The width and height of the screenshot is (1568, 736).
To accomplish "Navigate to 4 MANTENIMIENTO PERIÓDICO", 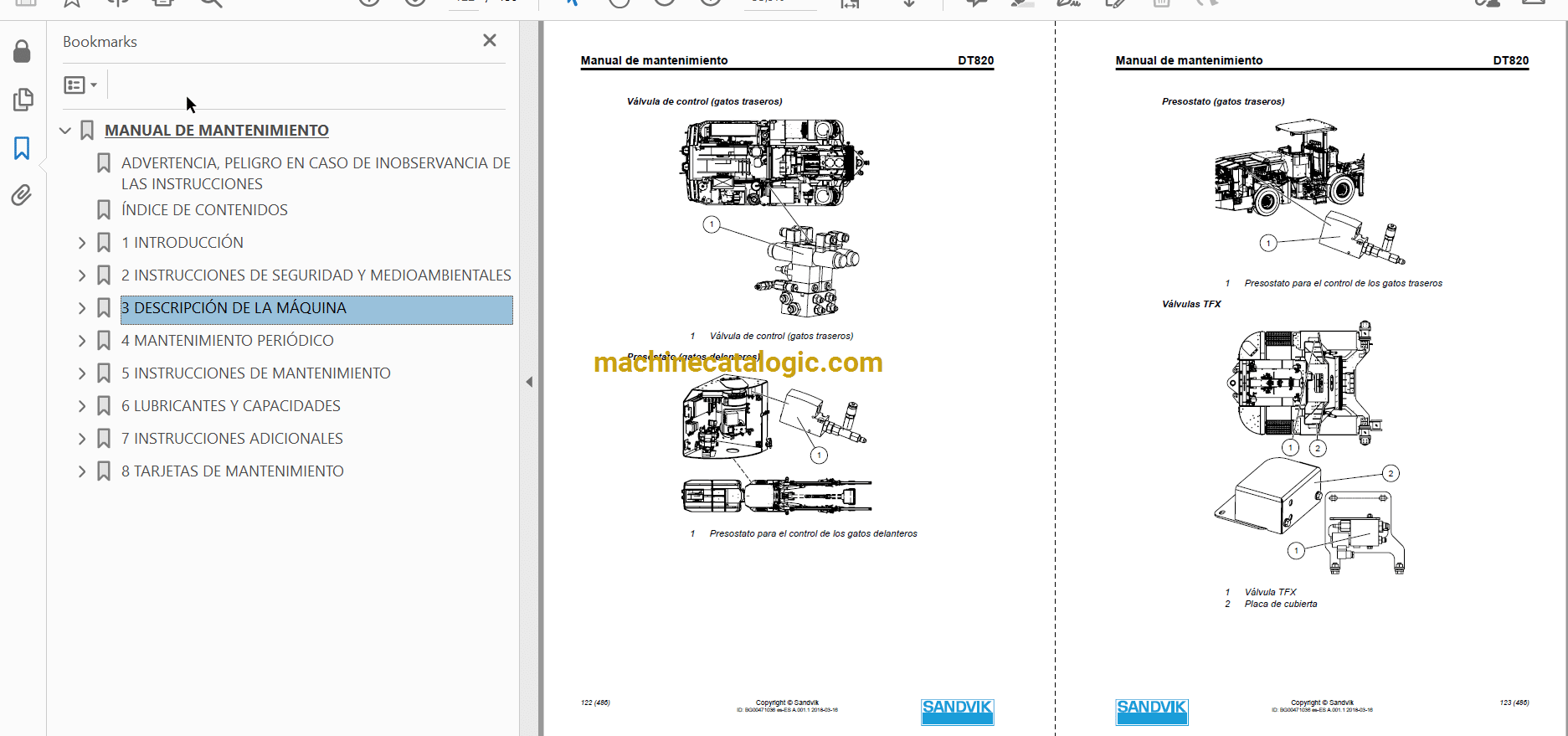I will (x=228, y=341).
